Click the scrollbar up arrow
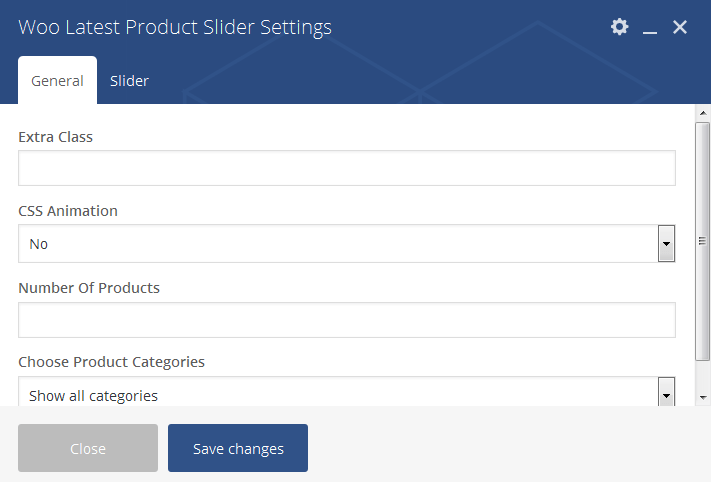This screenshot has height=482, width=711. point(703,113)
